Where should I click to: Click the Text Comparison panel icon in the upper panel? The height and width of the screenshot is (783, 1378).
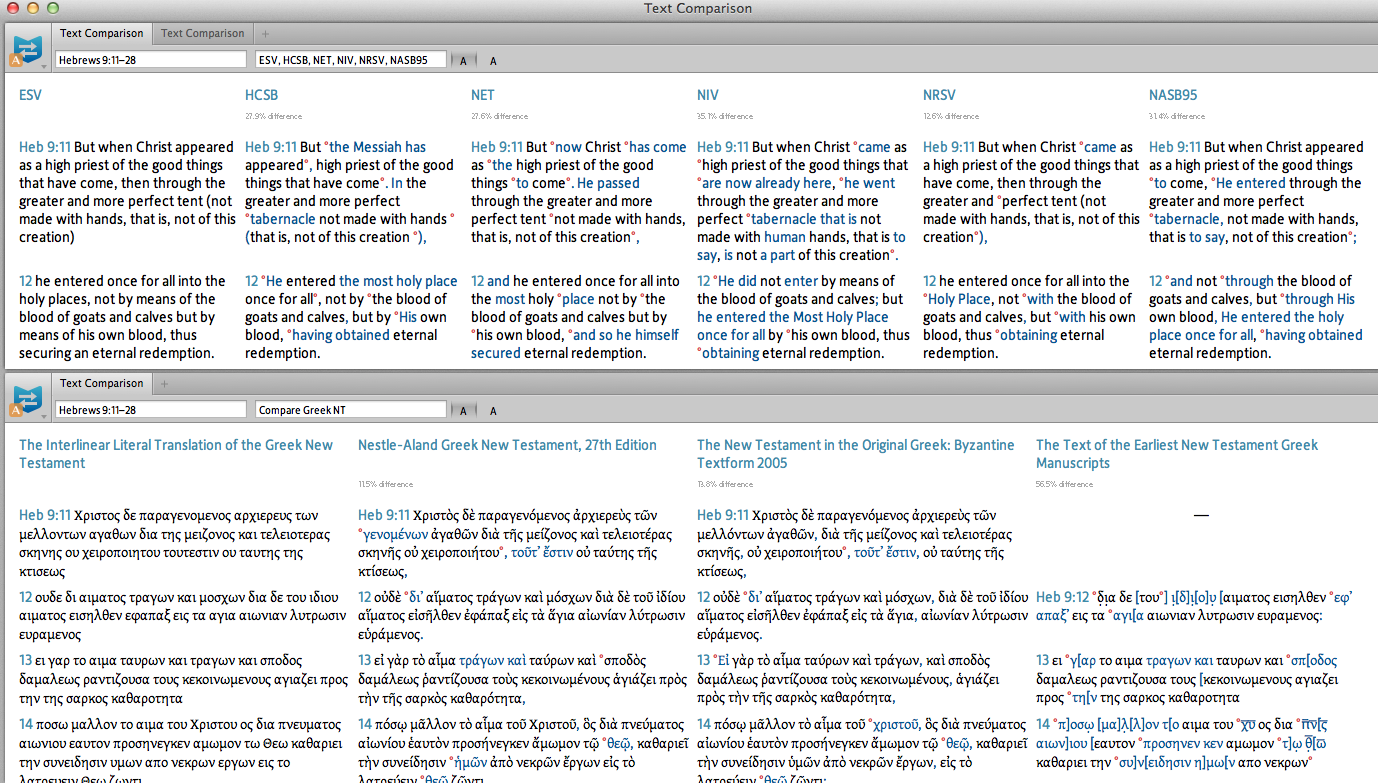coord(26,49)
